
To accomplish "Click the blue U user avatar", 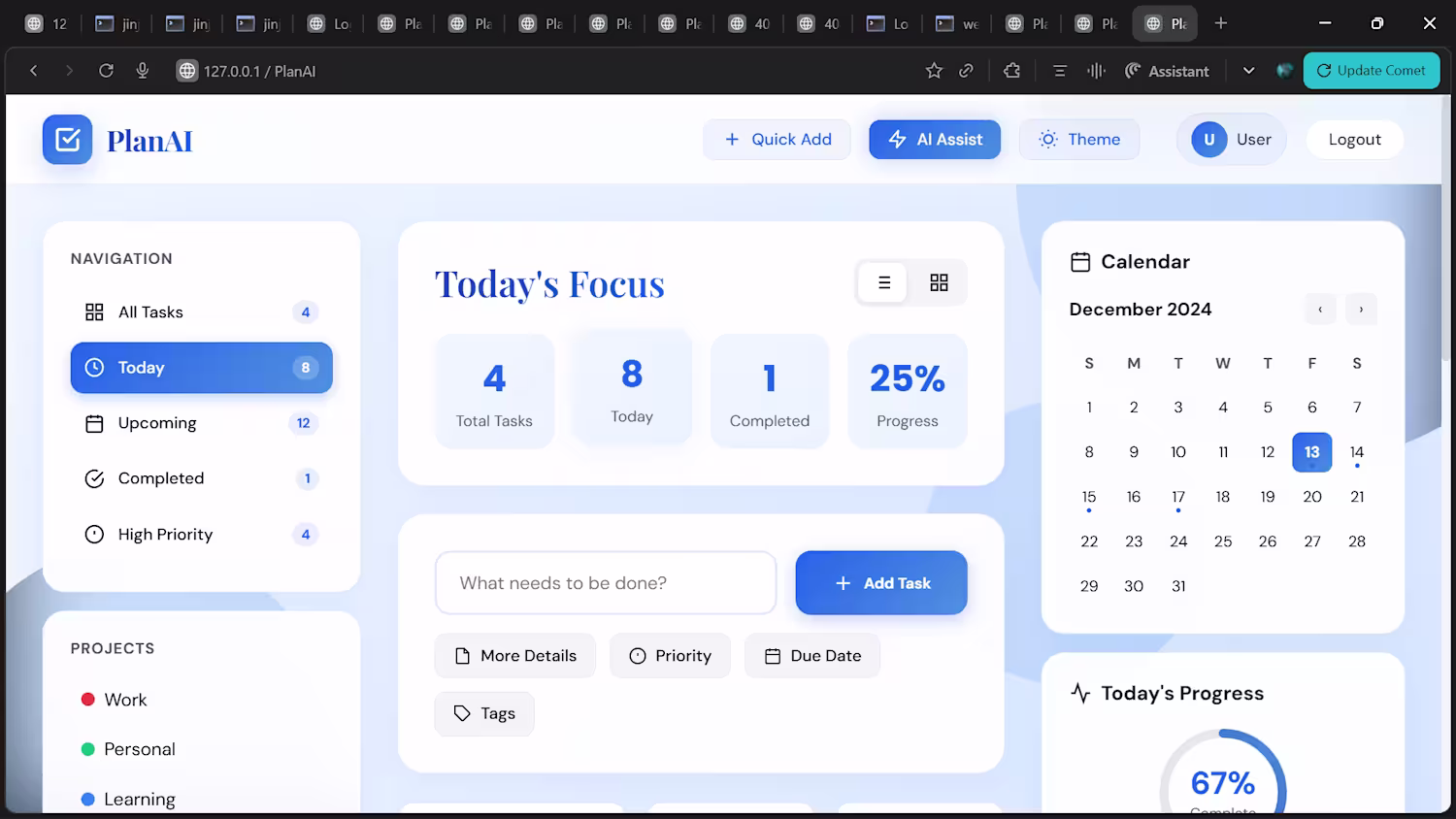I will click(x=1209, y=140).
